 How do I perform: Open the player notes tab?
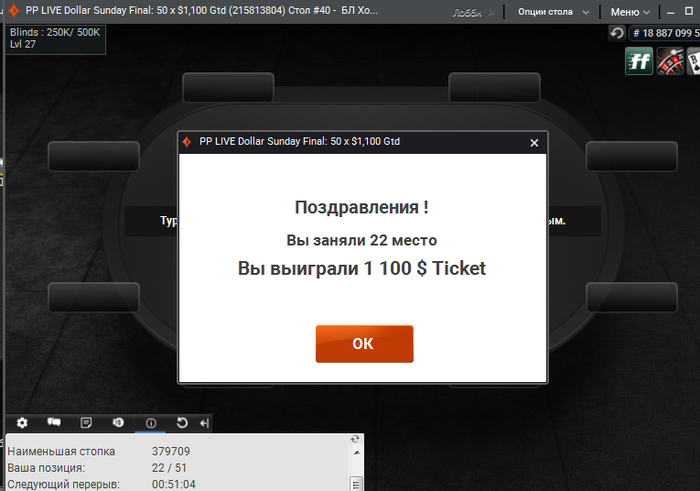coord(86,423)
